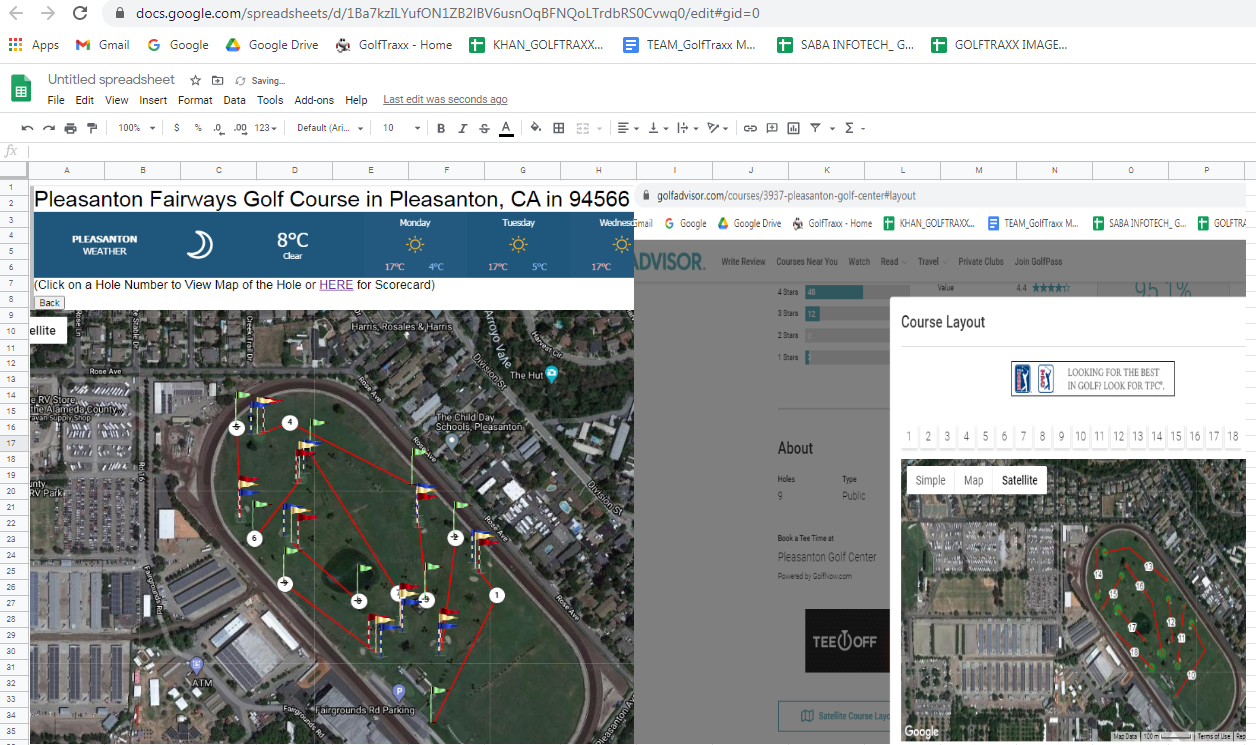Open 'Last edit was seconds ago' link
The width and height of the screenshot is (1256, 745).
pyautogui.click(x=445, y=100)
